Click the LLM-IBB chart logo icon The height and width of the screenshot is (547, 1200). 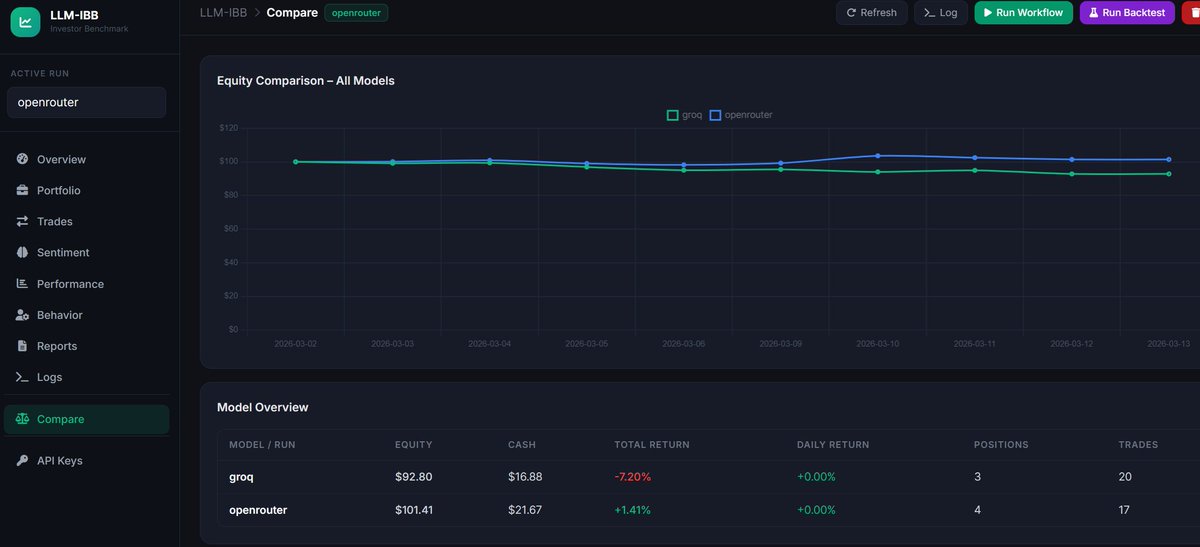point(25,21)
